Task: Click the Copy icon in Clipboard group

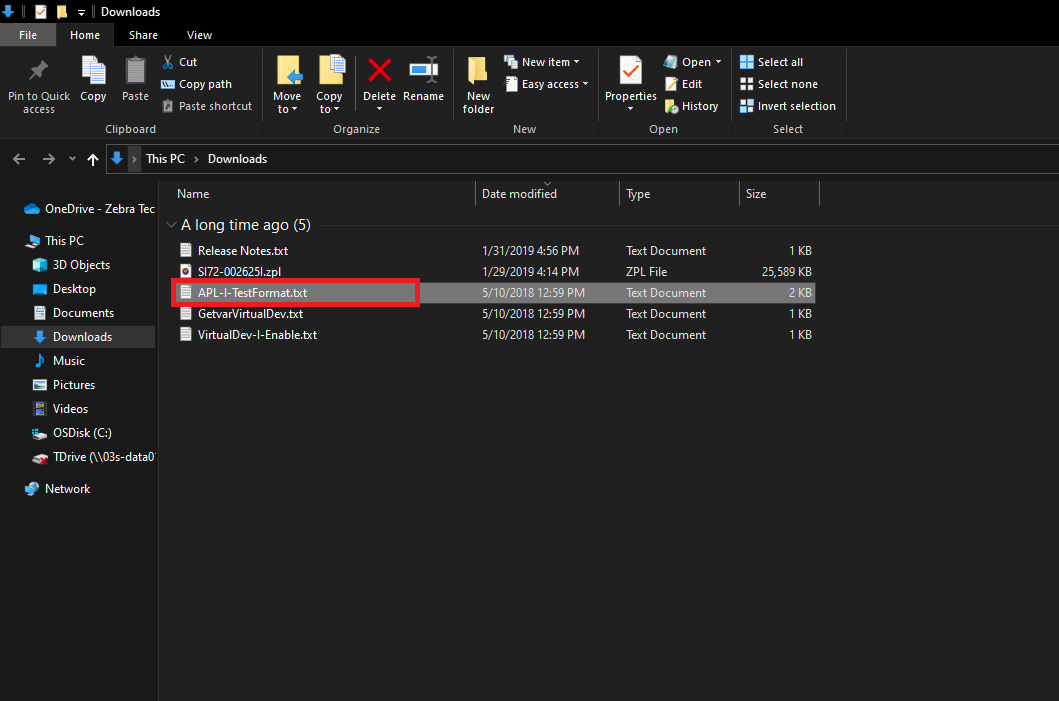Action: 93,72
